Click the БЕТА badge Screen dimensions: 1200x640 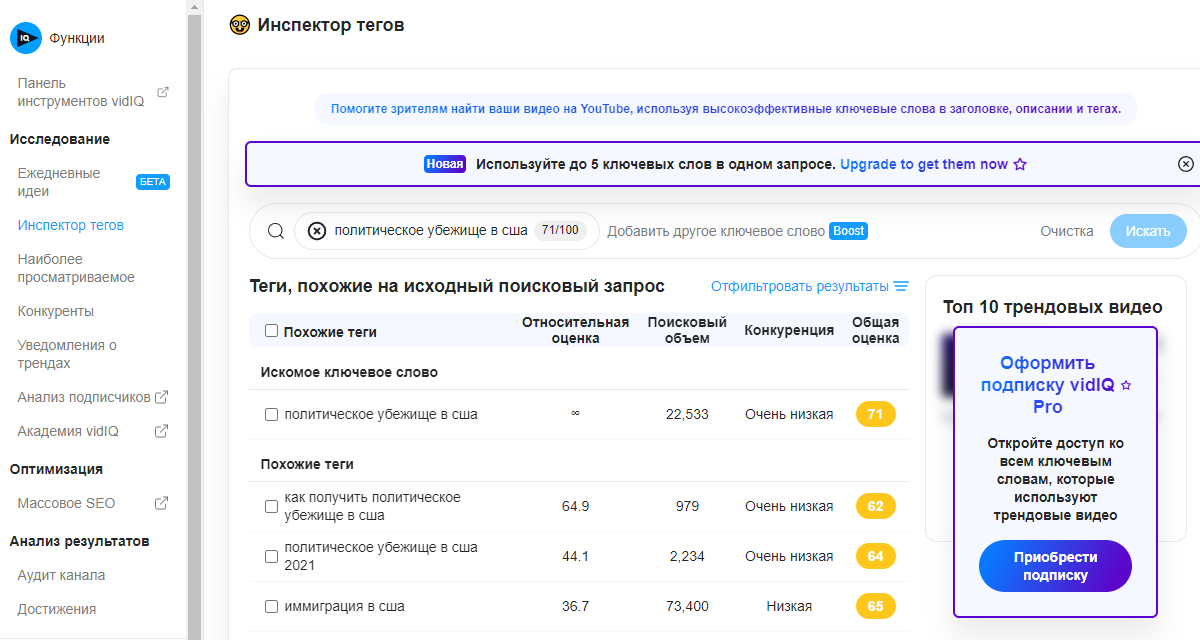[153, 182]
